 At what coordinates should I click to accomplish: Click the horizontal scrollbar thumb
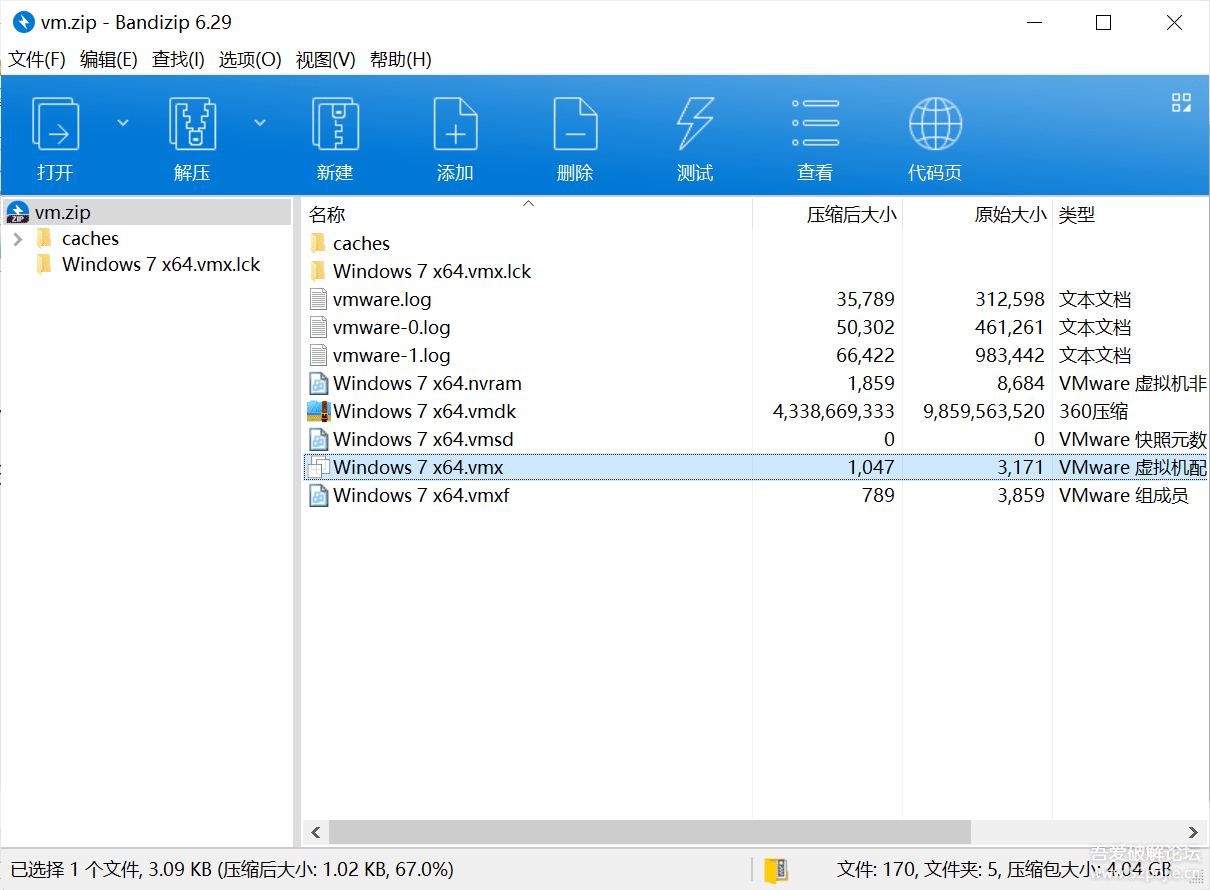click(x=650, y=832)
